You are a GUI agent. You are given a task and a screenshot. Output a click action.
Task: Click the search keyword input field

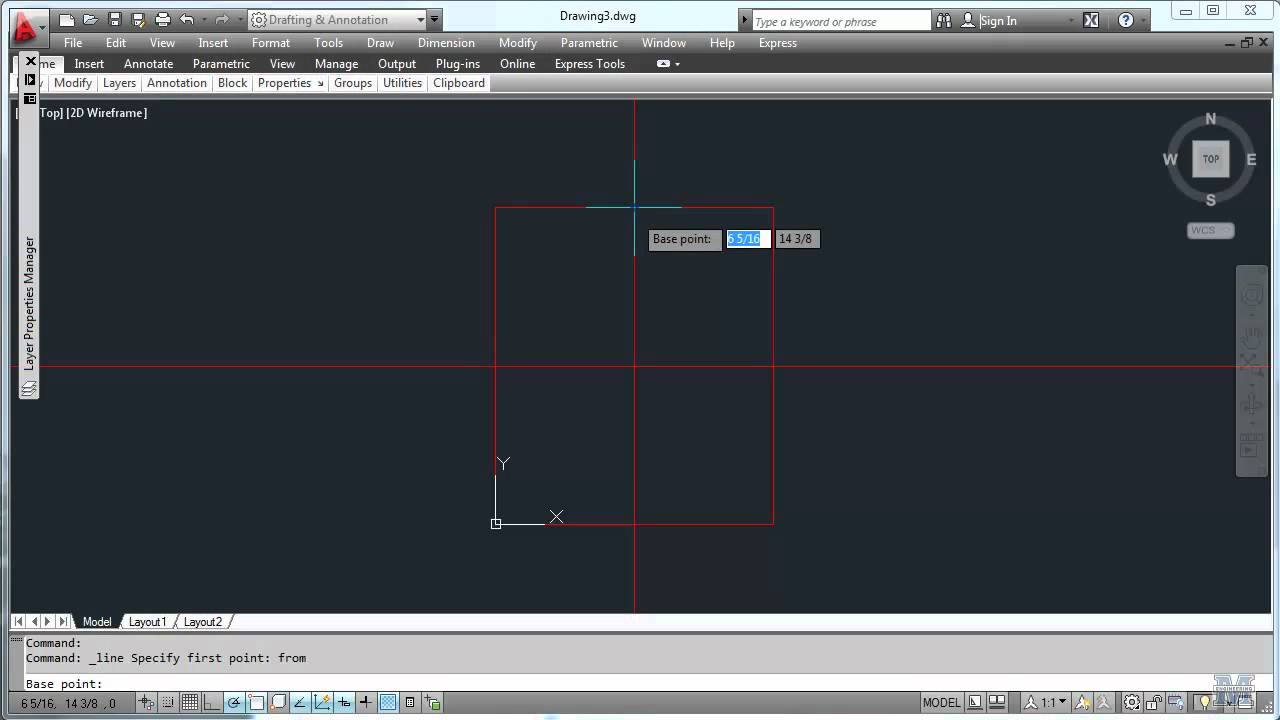coord(840,21)
